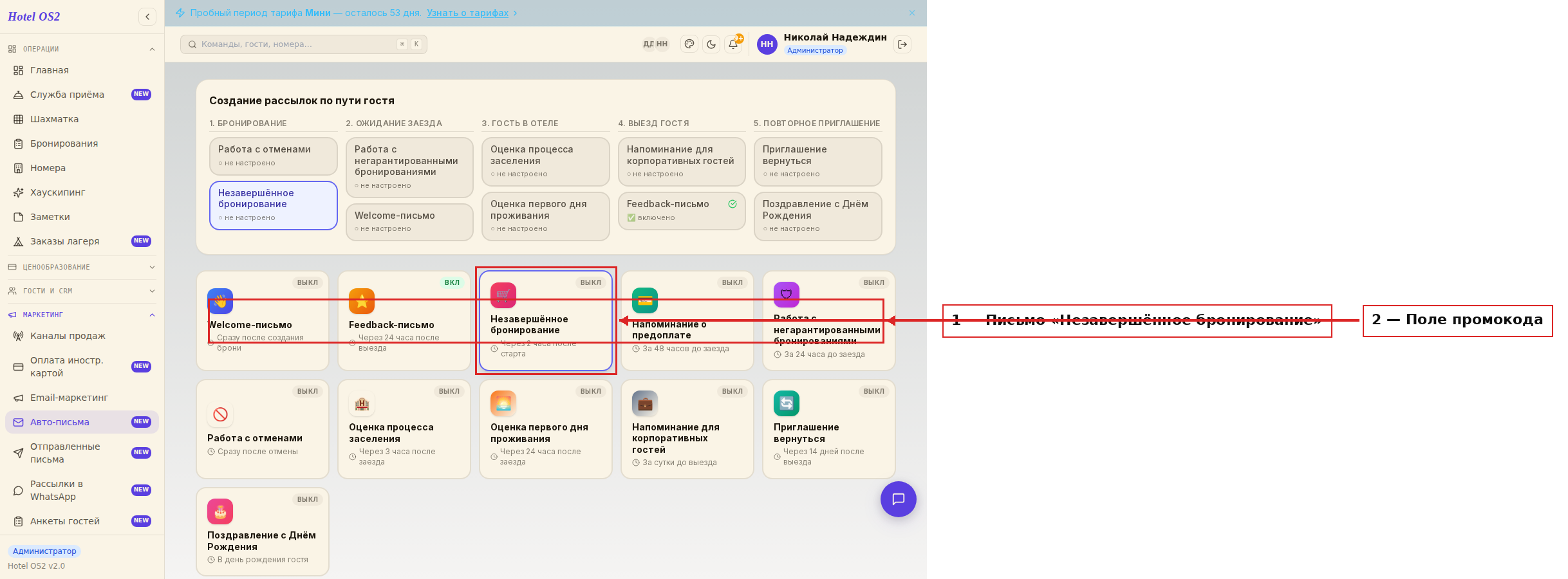Viewport: 1568px width, 579px height.
Task: Open Авто-письма in sidebar
Action: pyautogui.click(x=82, y=422)
